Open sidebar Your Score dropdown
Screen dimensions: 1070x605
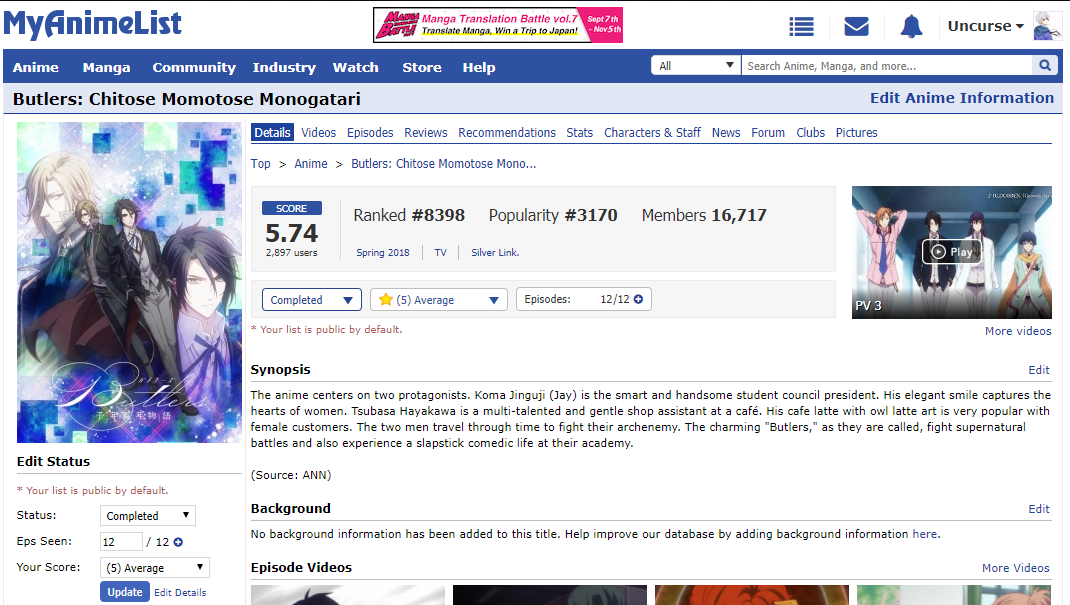156,568
